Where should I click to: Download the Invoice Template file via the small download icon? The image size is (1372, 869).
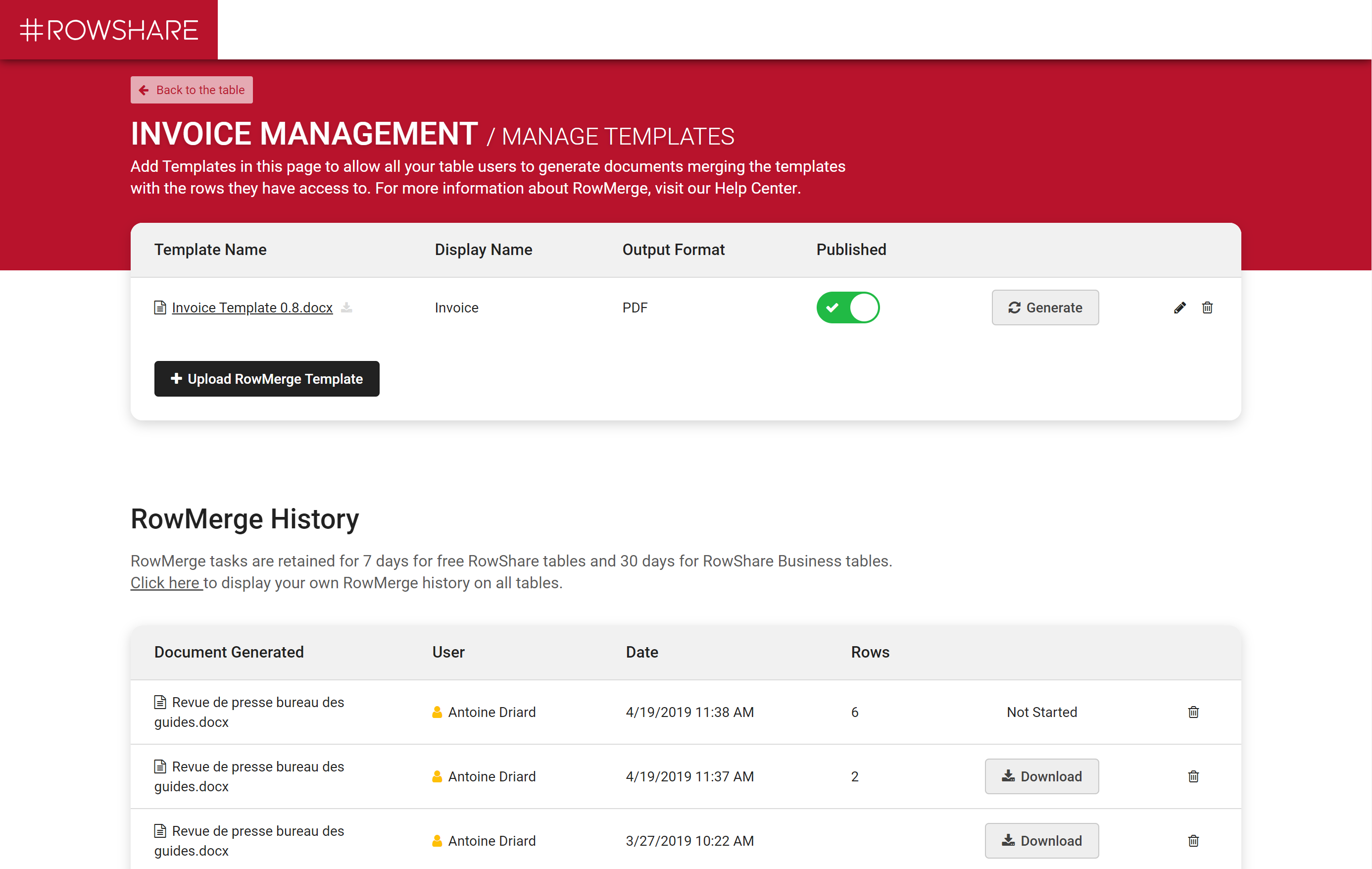346,307
